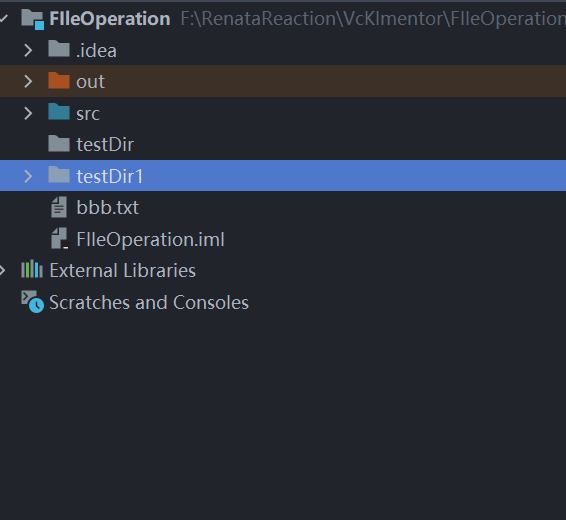The width and height of the screenshot is (566, 520).
Task: Click the gray .idea folder icon
Action: (59, 49)
